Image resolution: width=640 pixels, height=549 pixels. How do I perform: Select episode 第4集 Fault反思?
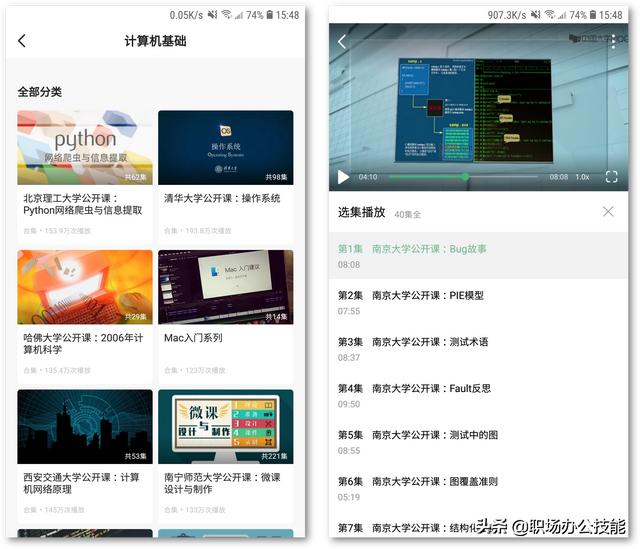(x=478, y=395)
